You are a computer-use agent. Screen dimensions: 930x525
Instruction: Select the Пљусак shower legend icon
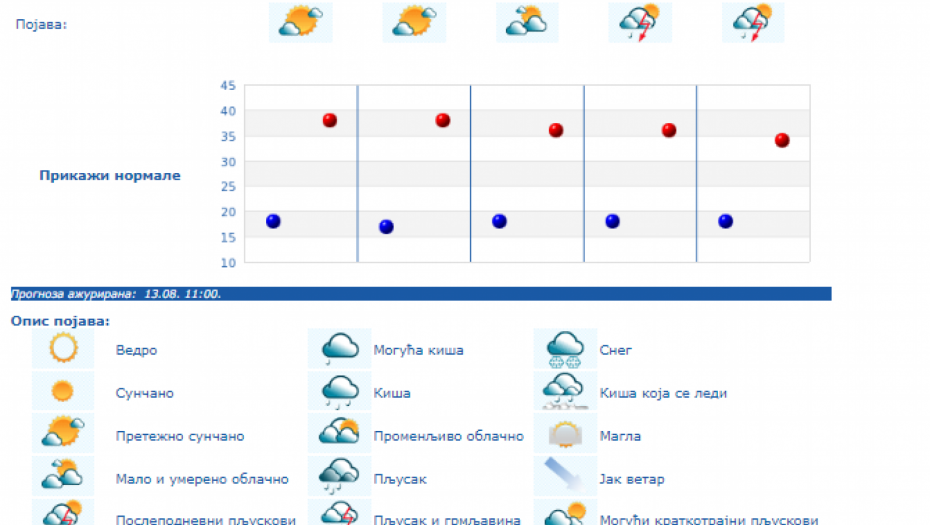click(339, 477)
